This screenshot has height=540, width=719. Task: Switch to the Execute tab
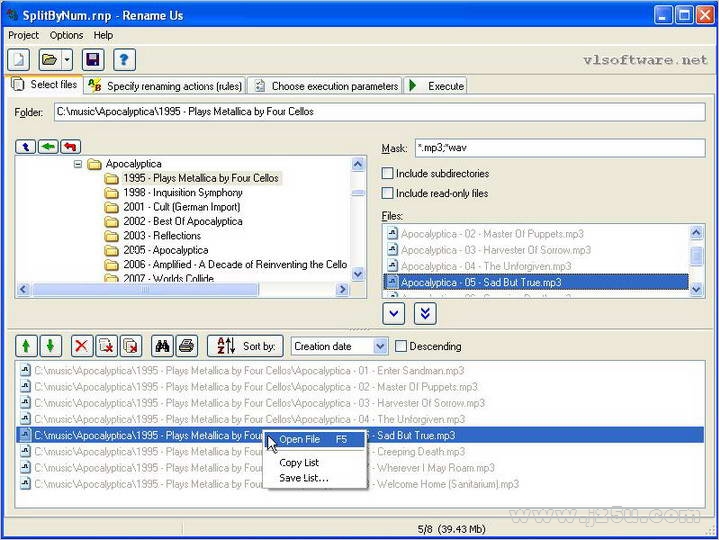point(436,86)
